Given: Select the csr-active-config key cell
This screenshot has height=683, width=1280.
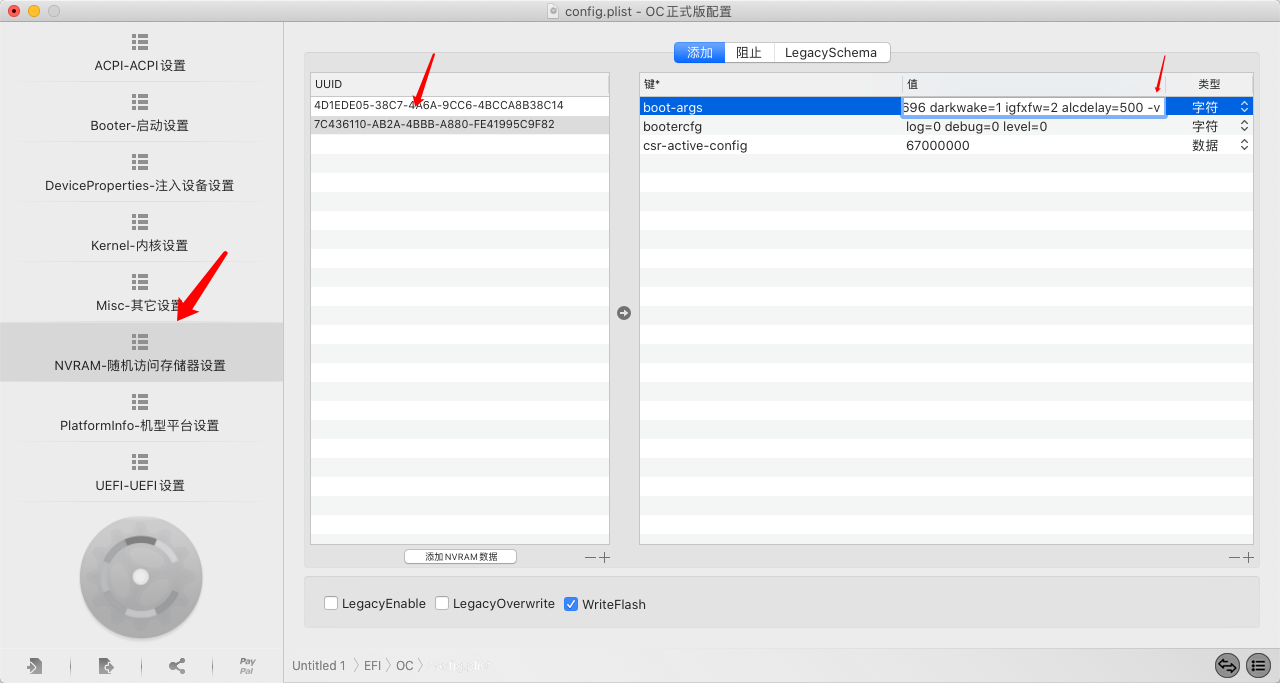Looking at the screenshot, I should click(x=770, y=145).
